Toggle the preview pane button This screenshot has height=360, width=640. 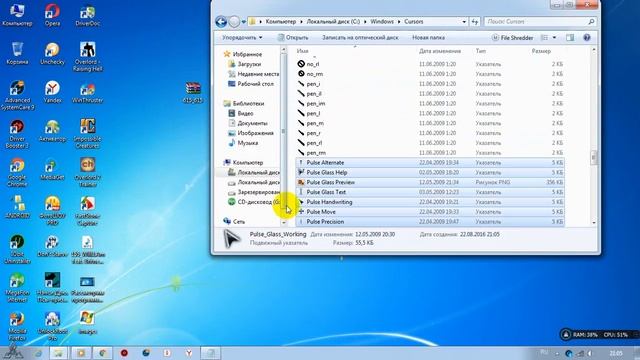570,38
